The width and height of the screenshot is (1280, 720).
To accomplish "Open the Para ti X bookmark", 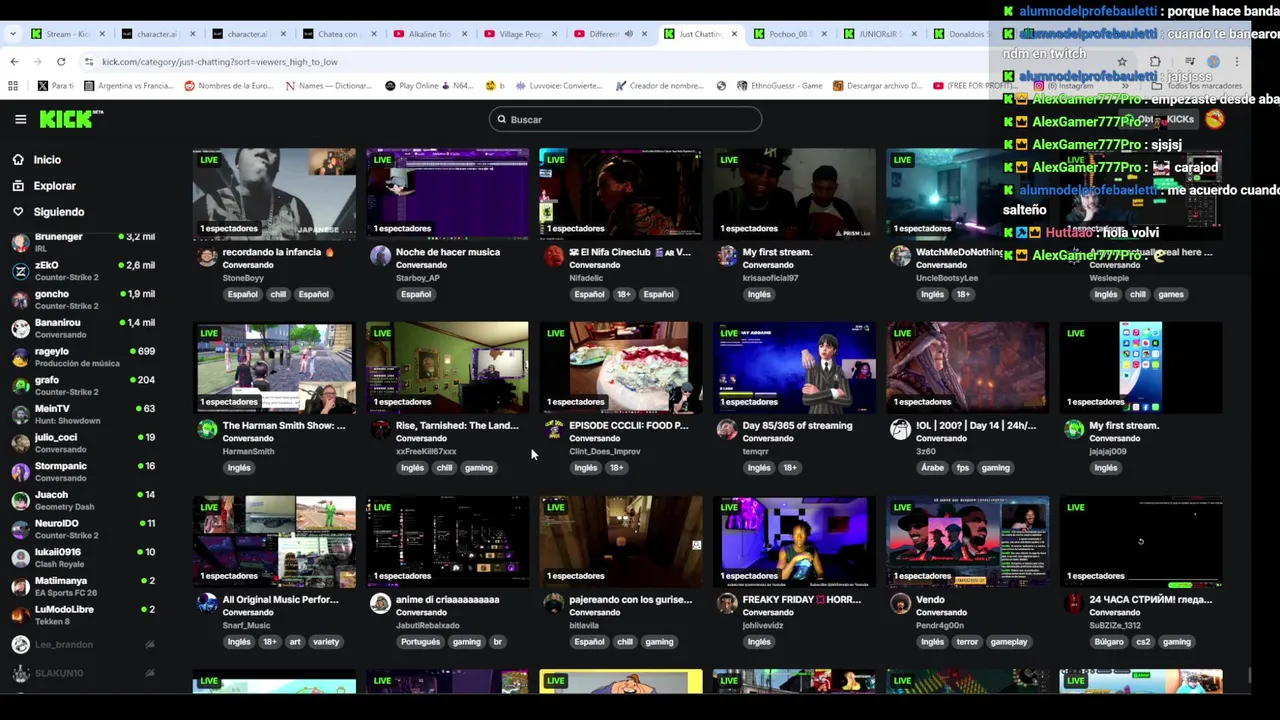I will click(56, 86).
